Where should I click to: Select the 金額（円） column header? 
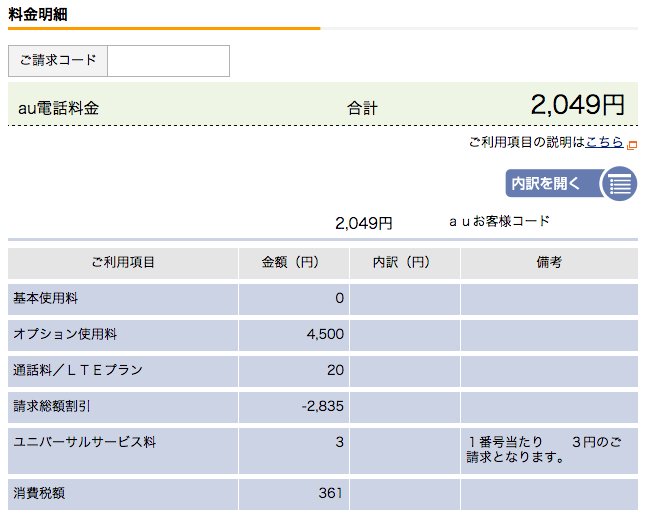(294, 263)
